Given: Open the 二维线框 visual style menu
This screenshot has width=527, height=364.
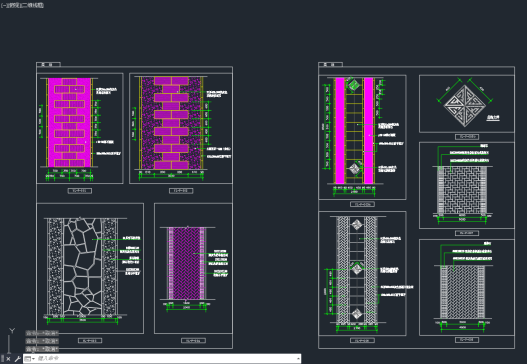Looking at the screenshot, I should point(33,5).
